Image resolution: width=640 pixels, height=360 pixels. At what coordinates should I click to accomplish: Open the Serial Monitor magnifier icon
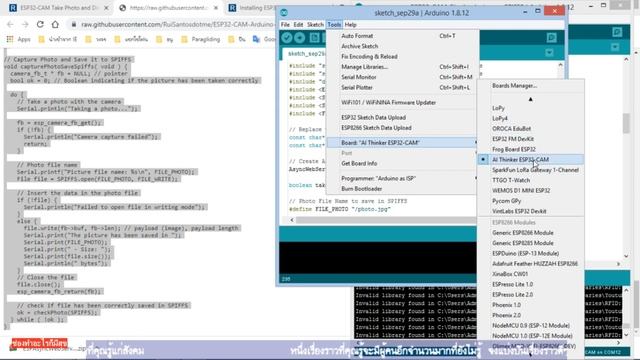point(551,38)
